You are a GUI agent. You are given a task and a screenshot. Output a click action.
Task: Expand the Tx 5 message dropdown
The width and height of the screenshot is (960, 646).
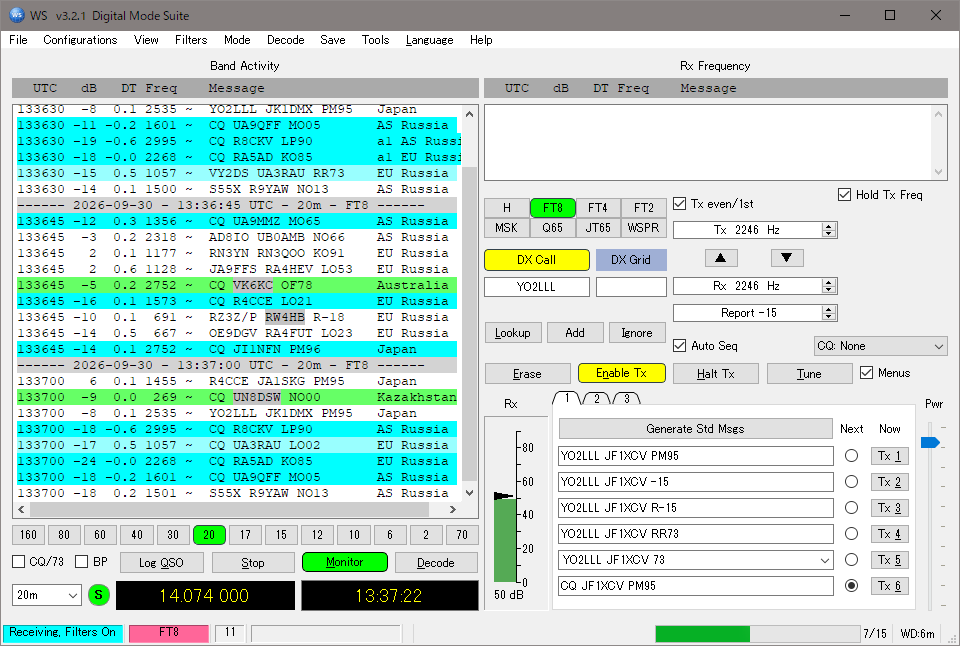click(x=825, y=560)
